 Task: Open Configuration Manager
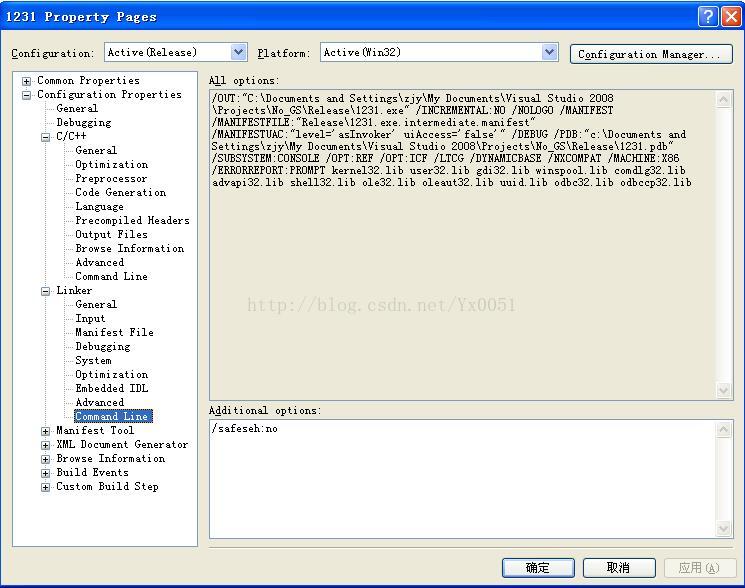[651, 54]
